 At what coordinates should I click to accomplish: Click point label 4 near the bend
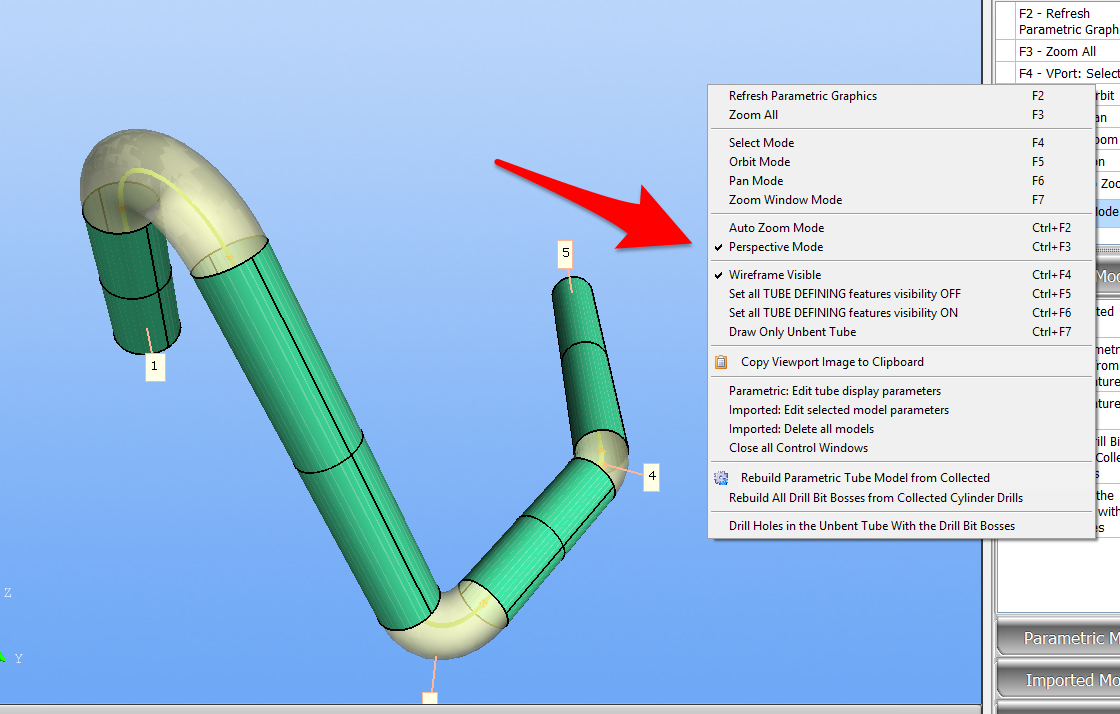pos(651,477)
